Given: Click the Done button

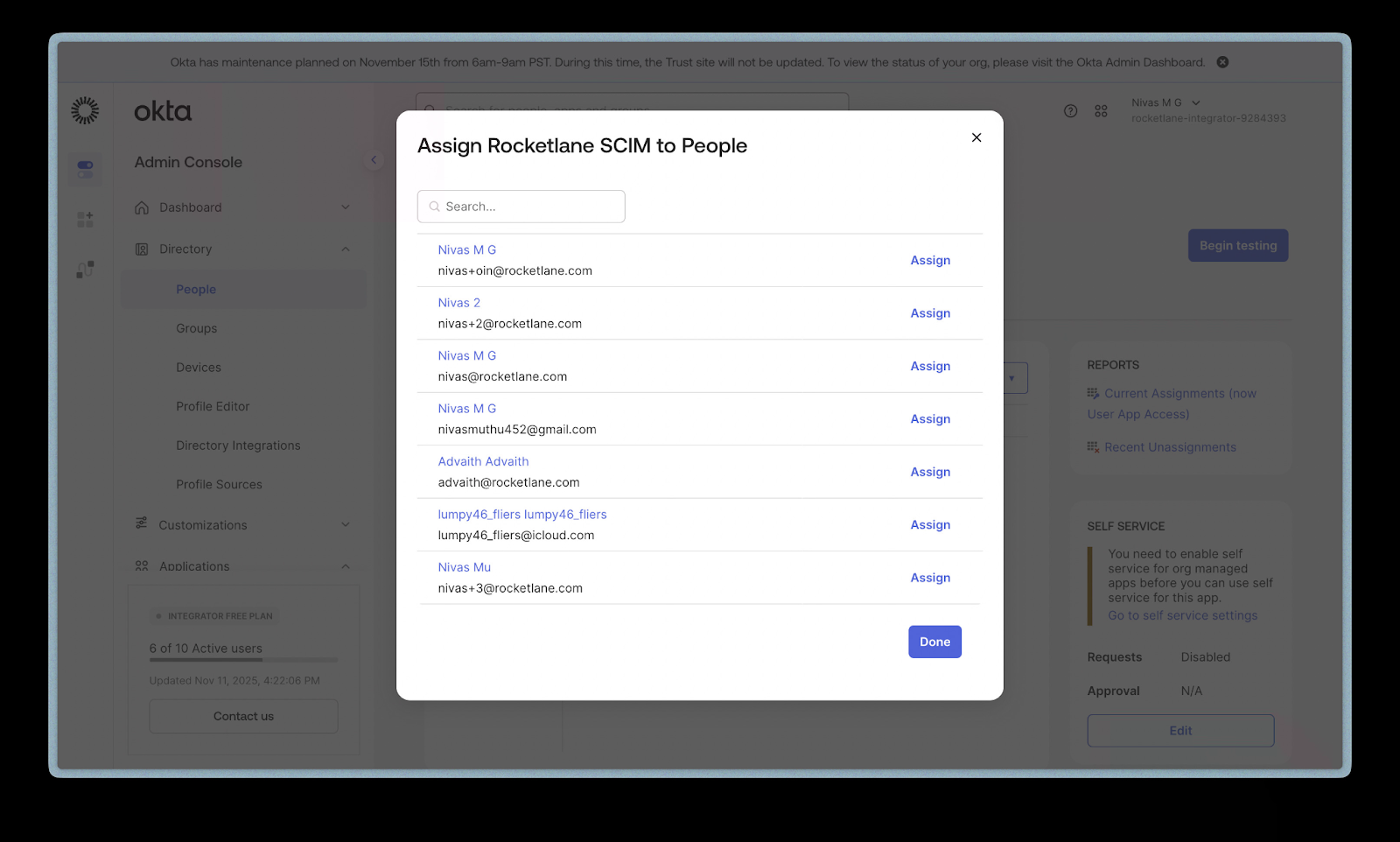Looking at the screenshot, I should 934,642.
